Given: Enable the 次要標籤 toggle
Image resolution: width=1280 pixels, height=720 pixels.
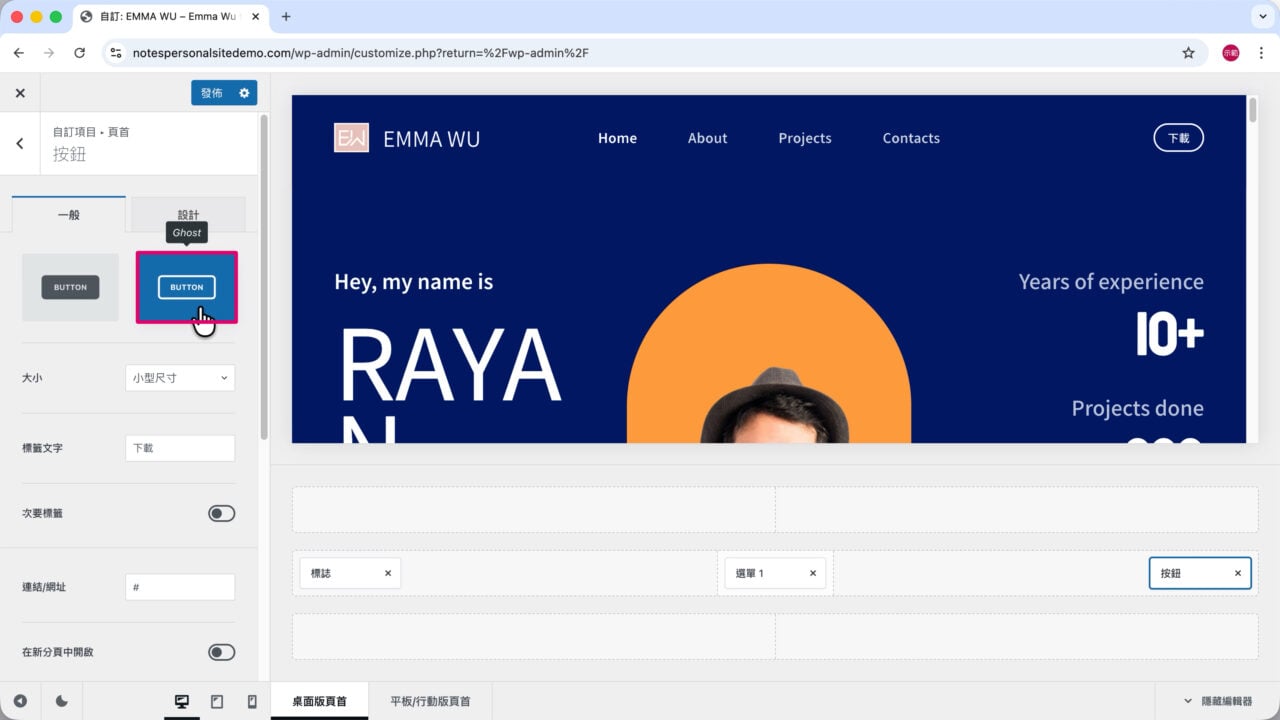Looking at the screenshot, I should (221, 513).
